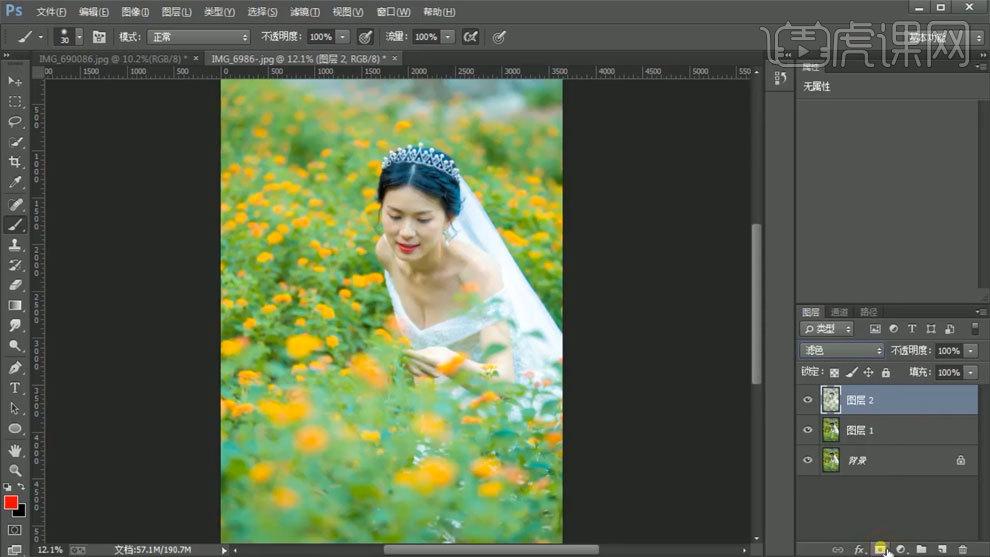This screenshot has width=990, height=557.
Task: Create a new layer icon
Action: [x=942, y=549]
